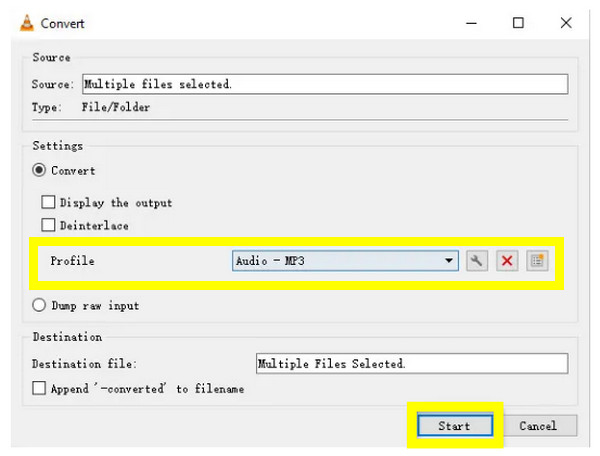Click the Source field showing Multiple files selected
This screenshot has height=456, width=600.
(325, 84)
